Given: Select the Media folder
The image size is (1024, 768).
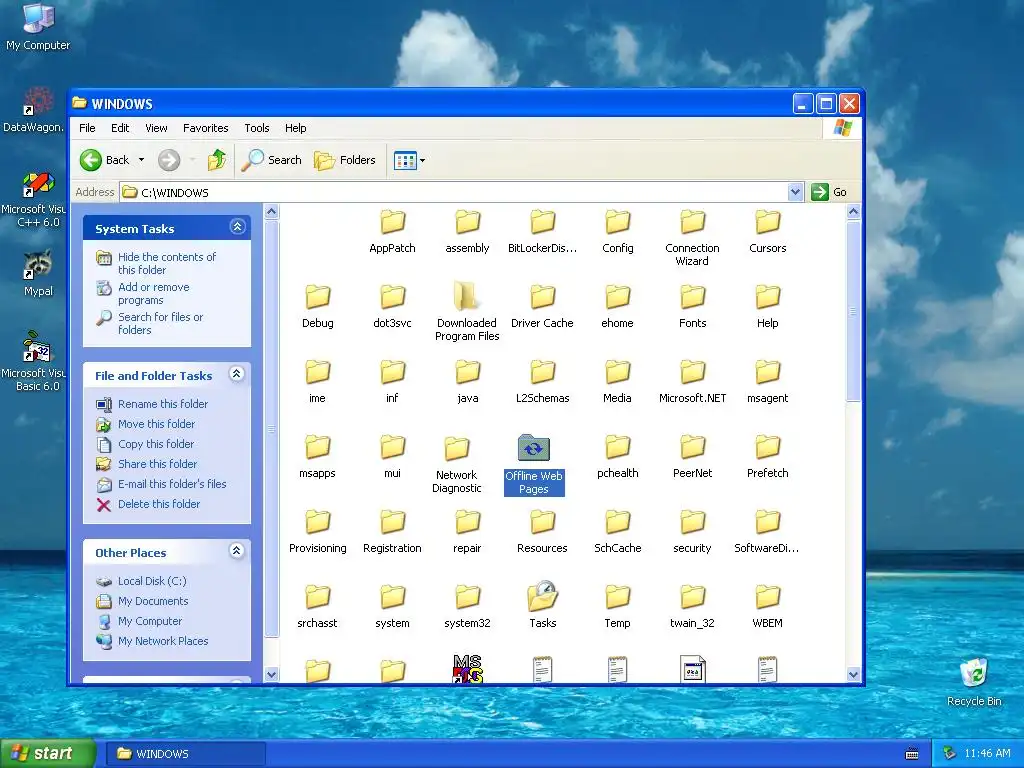Looking at the screenshot, I should coord(617,381).
